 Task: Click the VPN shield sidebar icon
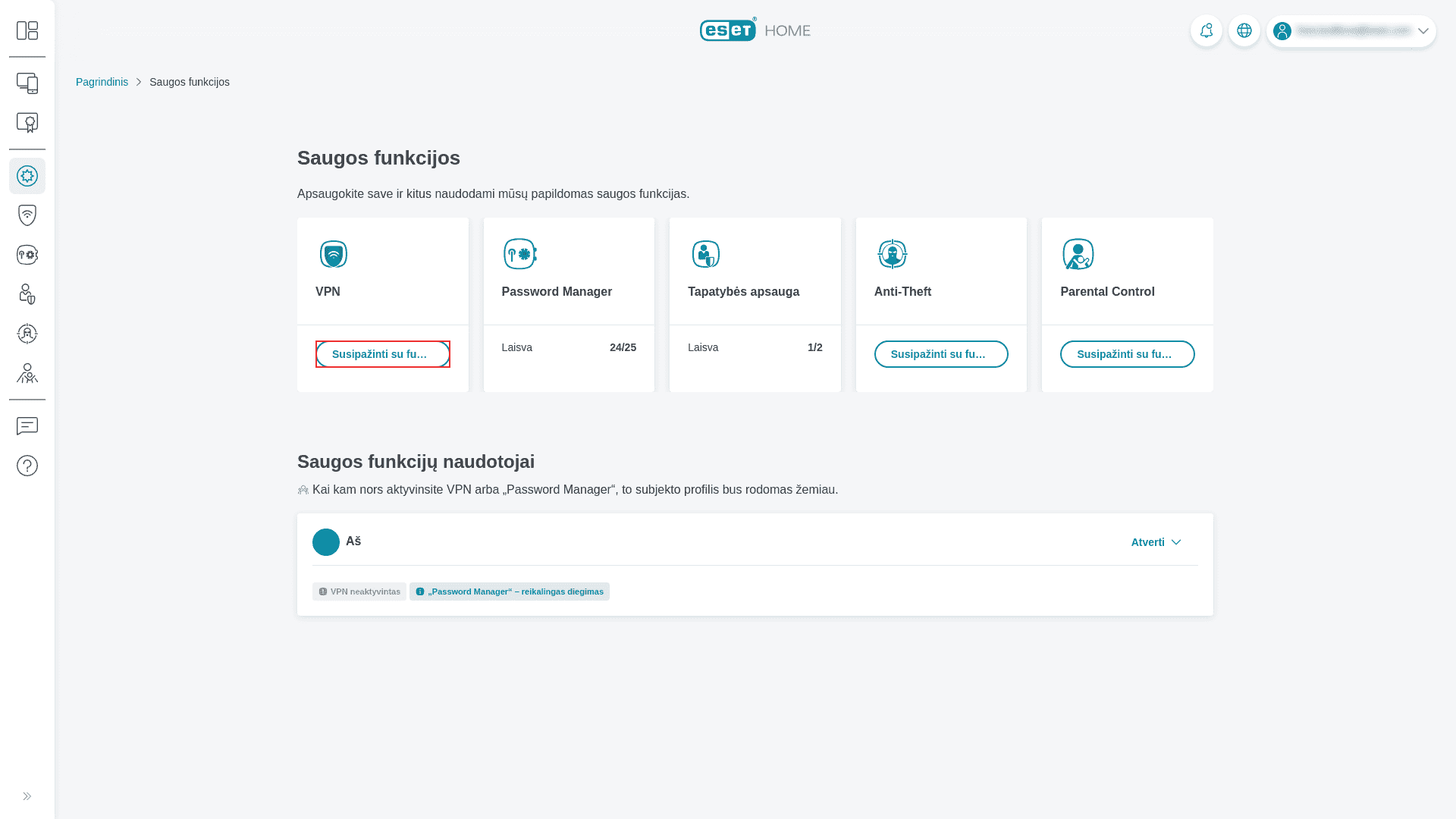(27, 215)
